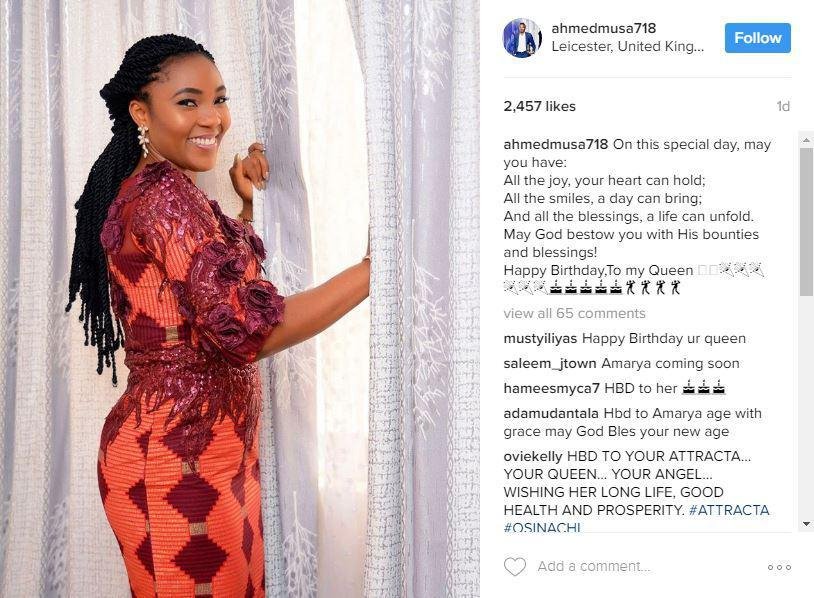Click the comments scrollbar down arrow
This screenshot has height=598, width=814.
pos(806,524)
